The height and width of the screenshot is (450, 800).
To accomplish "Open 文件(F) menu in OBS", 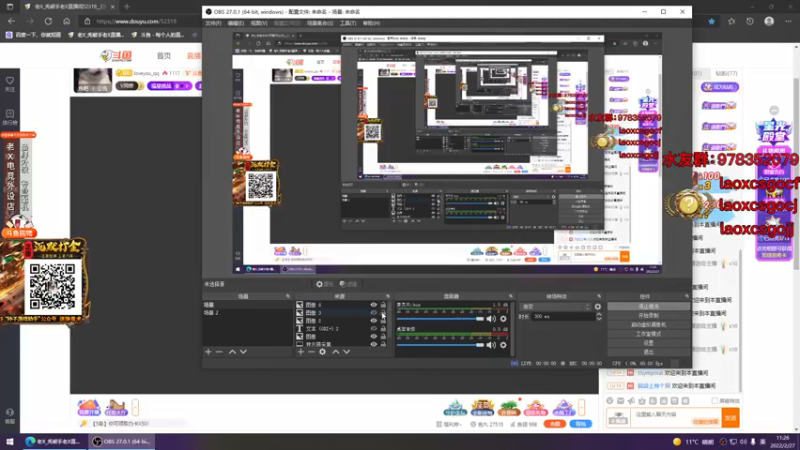I will pos(213,23).
